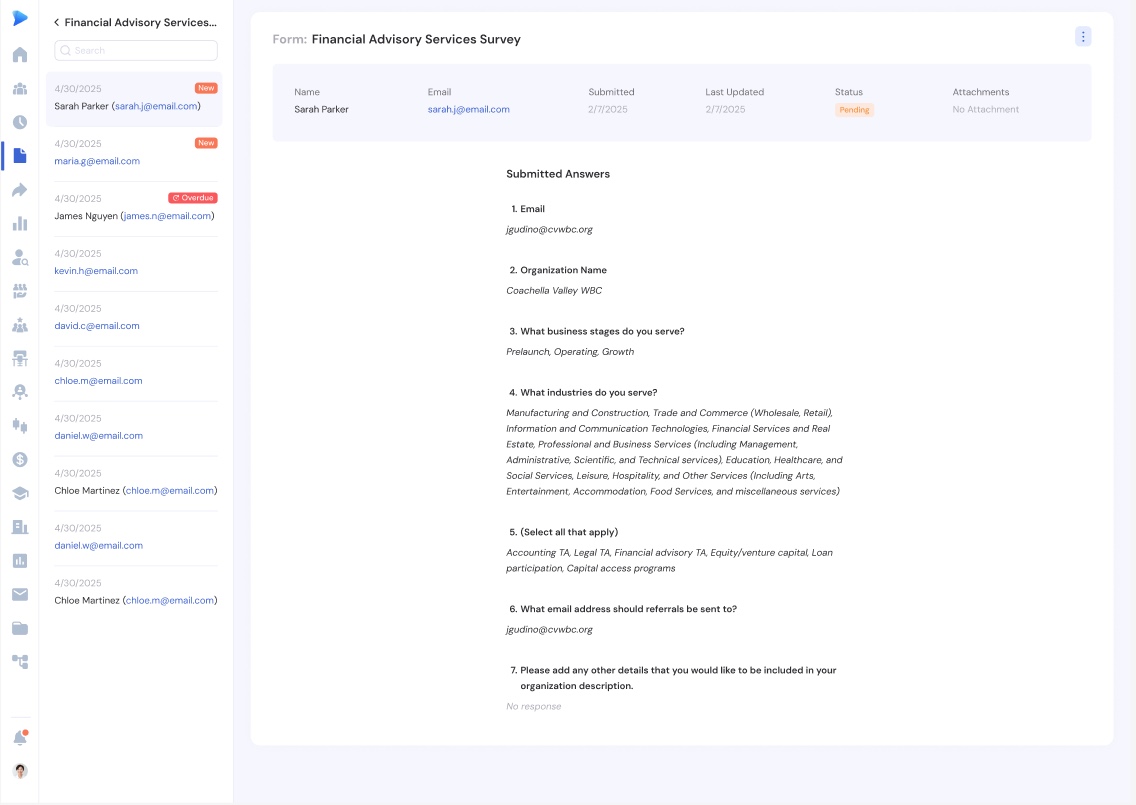Open the referrals arrow icon
The width and height of the screenshot is (1136, 805).
19,189
